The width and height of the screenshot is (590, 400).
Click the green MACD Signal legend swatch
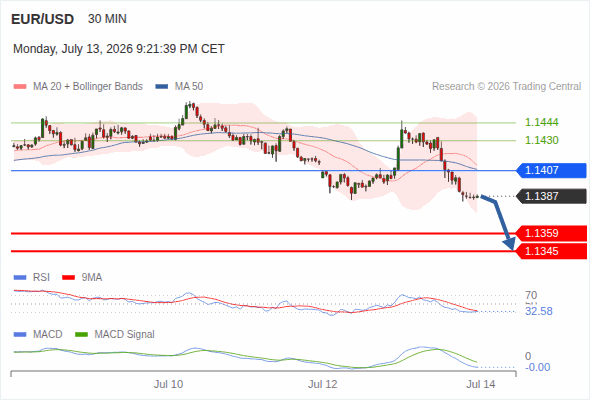82,335
